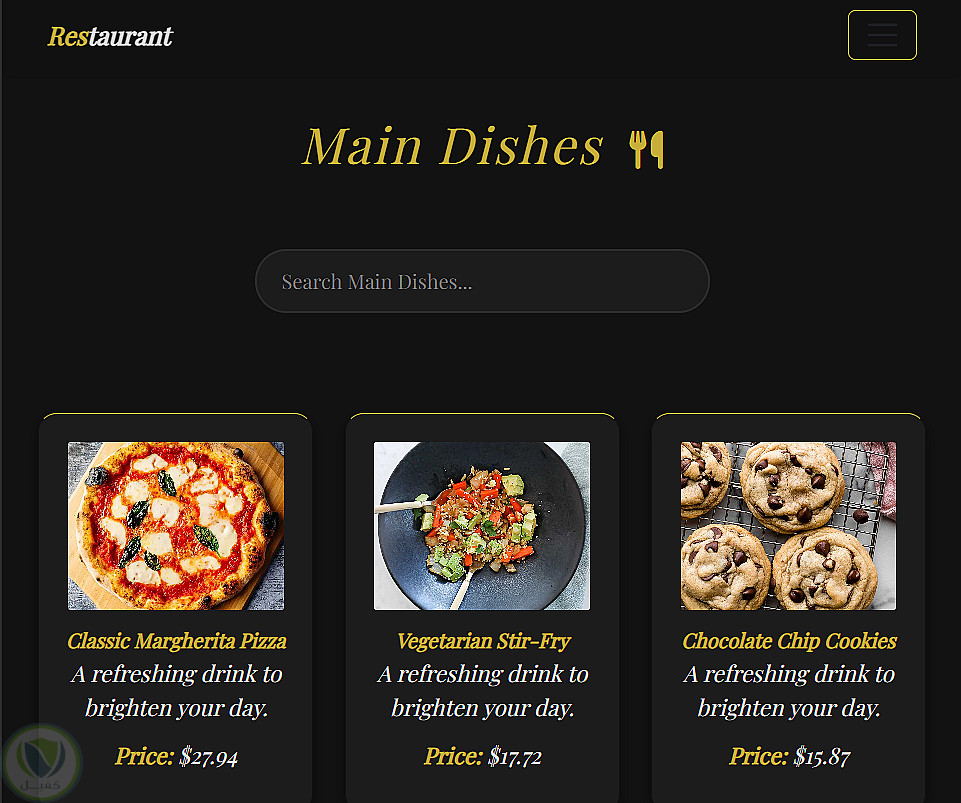
Task: Click the pizza card description text
Action: 177,691
